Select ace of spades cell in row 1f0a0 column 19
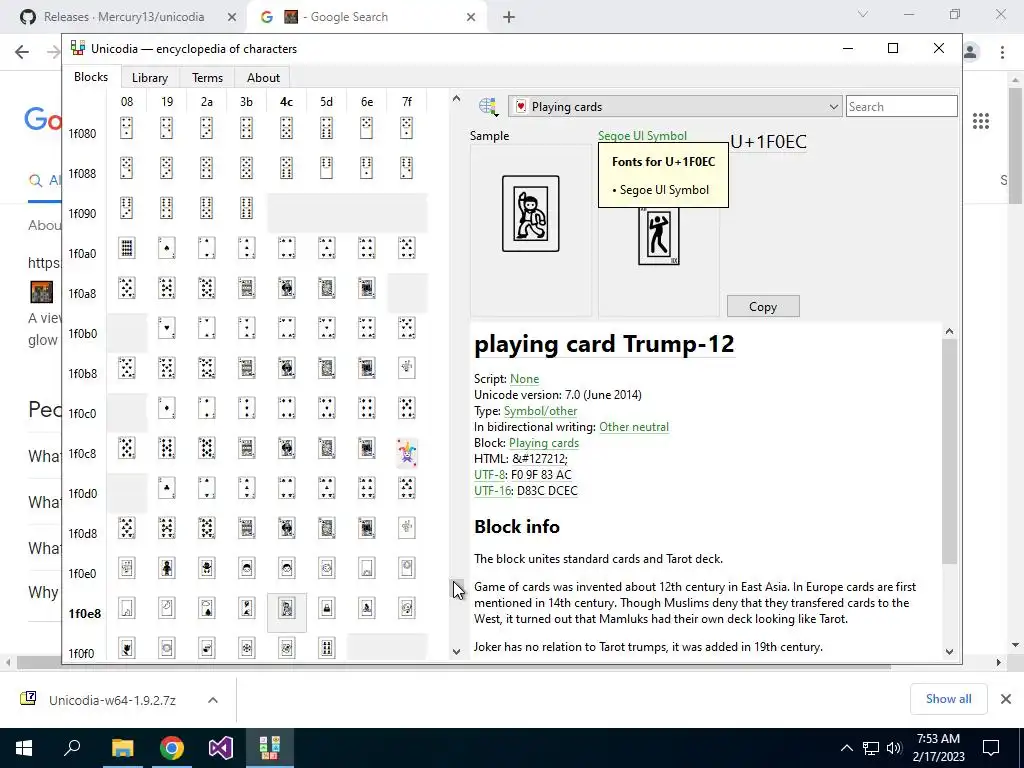 pyautogui.click(x=167, y=248)
